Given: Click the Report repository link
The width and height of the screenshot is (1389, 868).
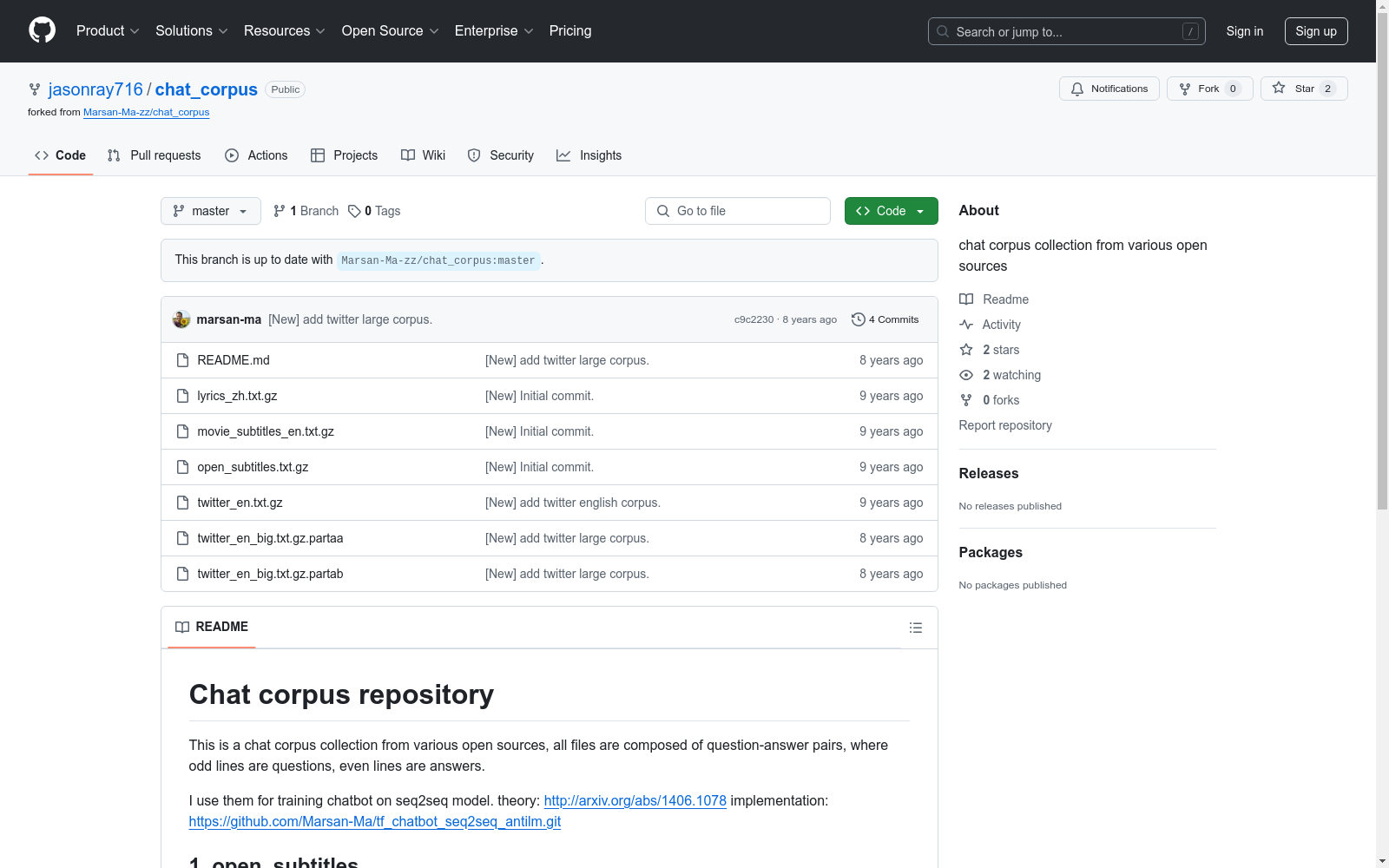Looking at the screenshot, I should (x=1005, y=425).
